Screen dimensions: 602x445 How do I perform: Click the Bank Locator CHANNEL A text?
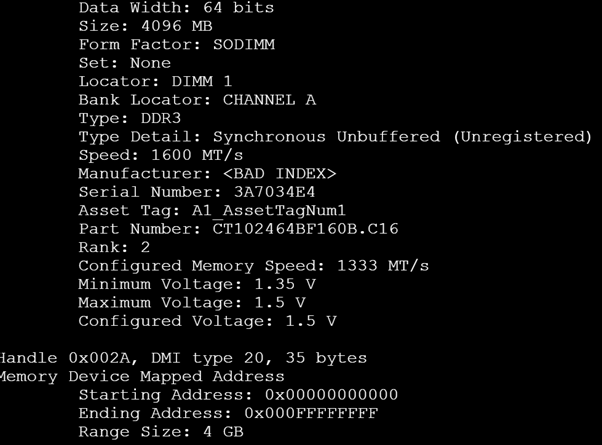click(x=197, y=99)
